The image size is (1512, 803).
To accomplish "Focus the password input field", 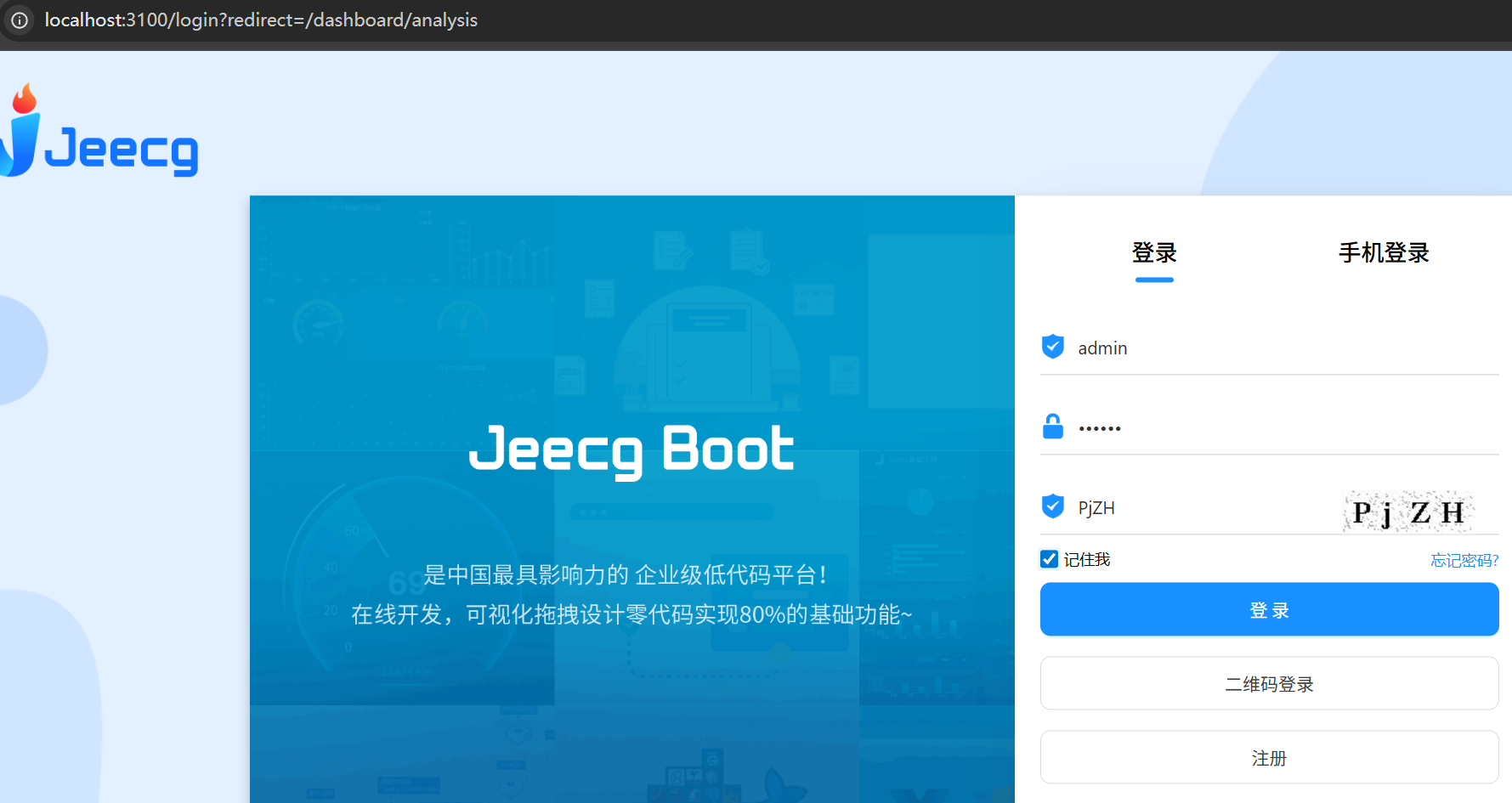I will [1287, 427].
